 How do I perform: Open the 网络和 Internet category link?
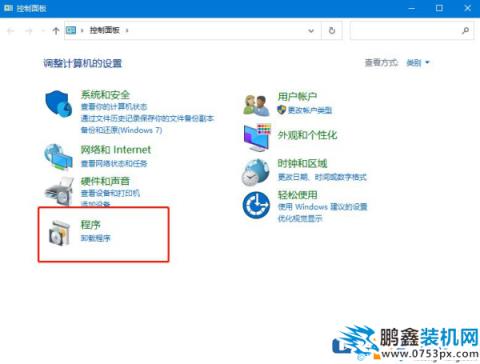coord(116,150)
